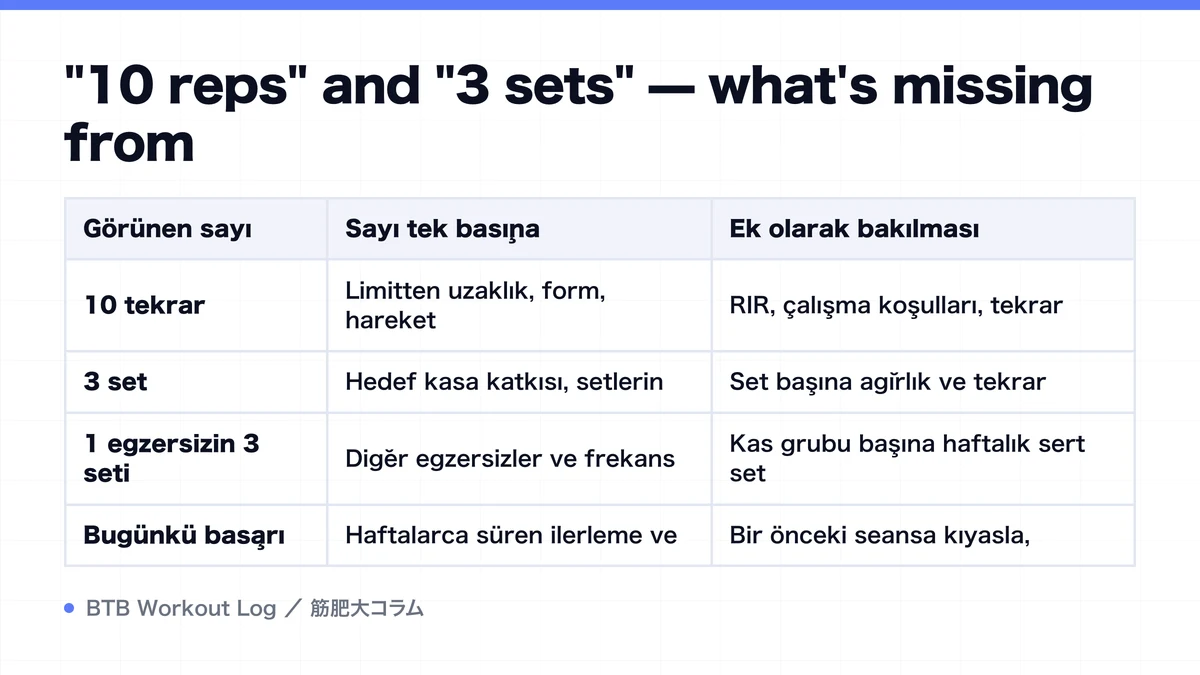
Task: Click the "Hedef kasa katkısı, setlerin" cell
Action: click(519, 382)
